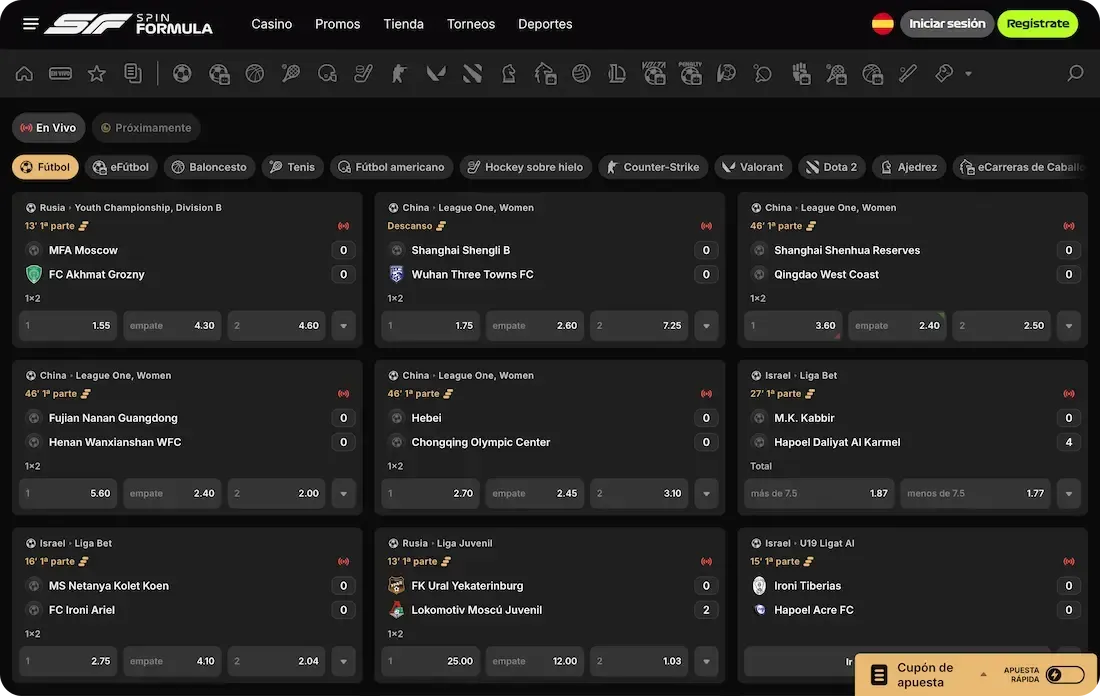The height and width of the screenshot is (696, 1100).
Task: Open statistics icon next to Descanso for Shanghai Shengli B
Action: [441, 226]
